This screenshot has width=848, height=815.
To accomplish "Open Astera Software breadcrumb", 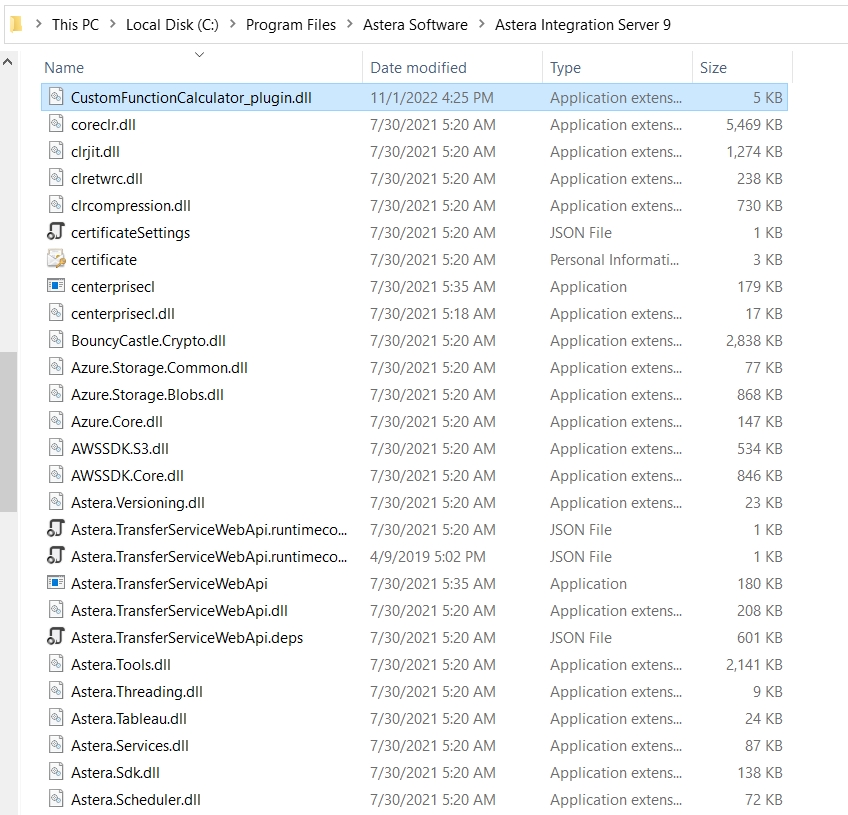I will [x=415, y=25].
